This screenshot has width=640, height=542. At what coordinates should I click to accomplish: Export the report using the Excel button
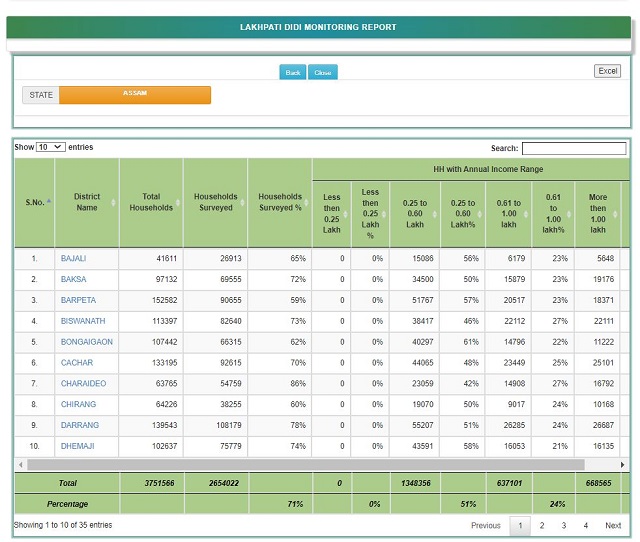coord(607,71)
